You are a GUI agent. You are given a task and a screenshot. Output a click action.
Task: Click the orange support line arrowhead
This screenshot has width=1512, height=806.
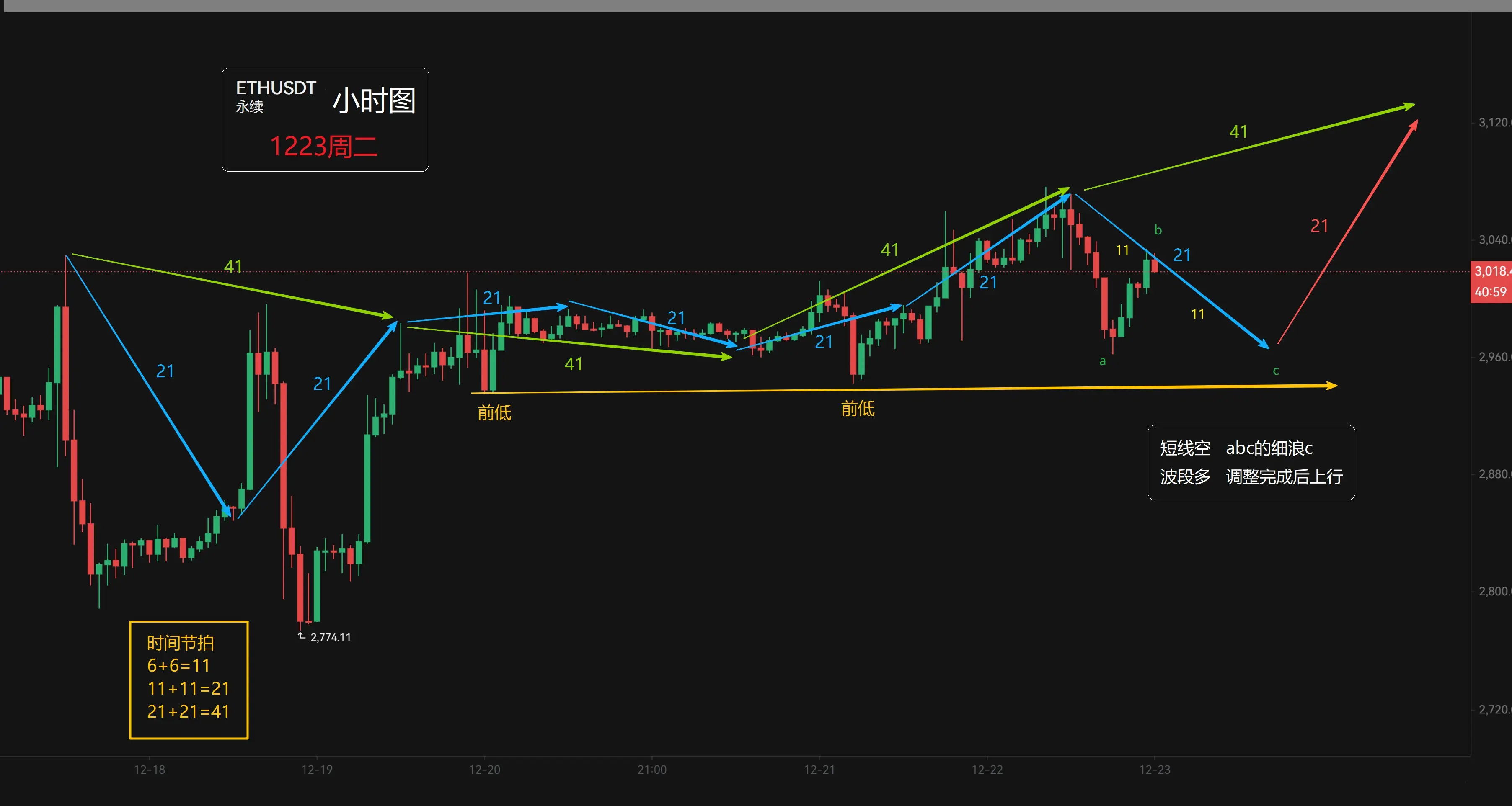point(1332,385)
